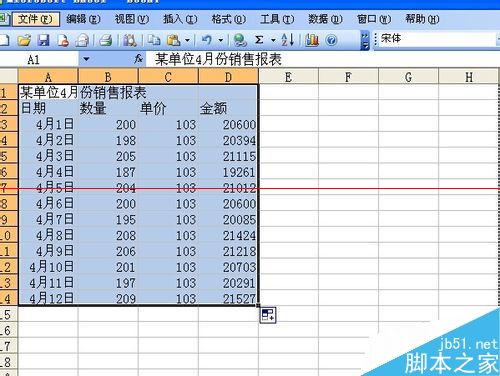Click the Save floppy disk icon
Image resolution: width=500 pixels, height=376 pixels.
pos(43,40)
